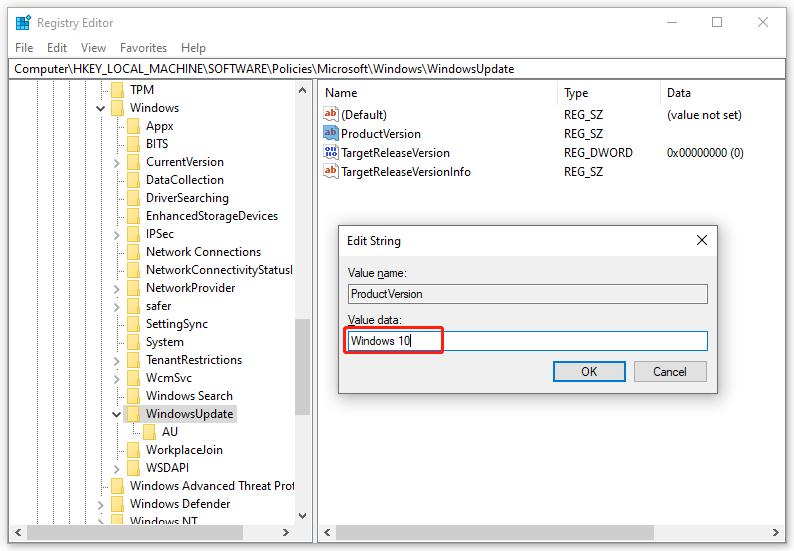The width and height of the screenshot is (794, 551).
Task: Click the Value name field showing ProductVersion
Action: [528, 294]
